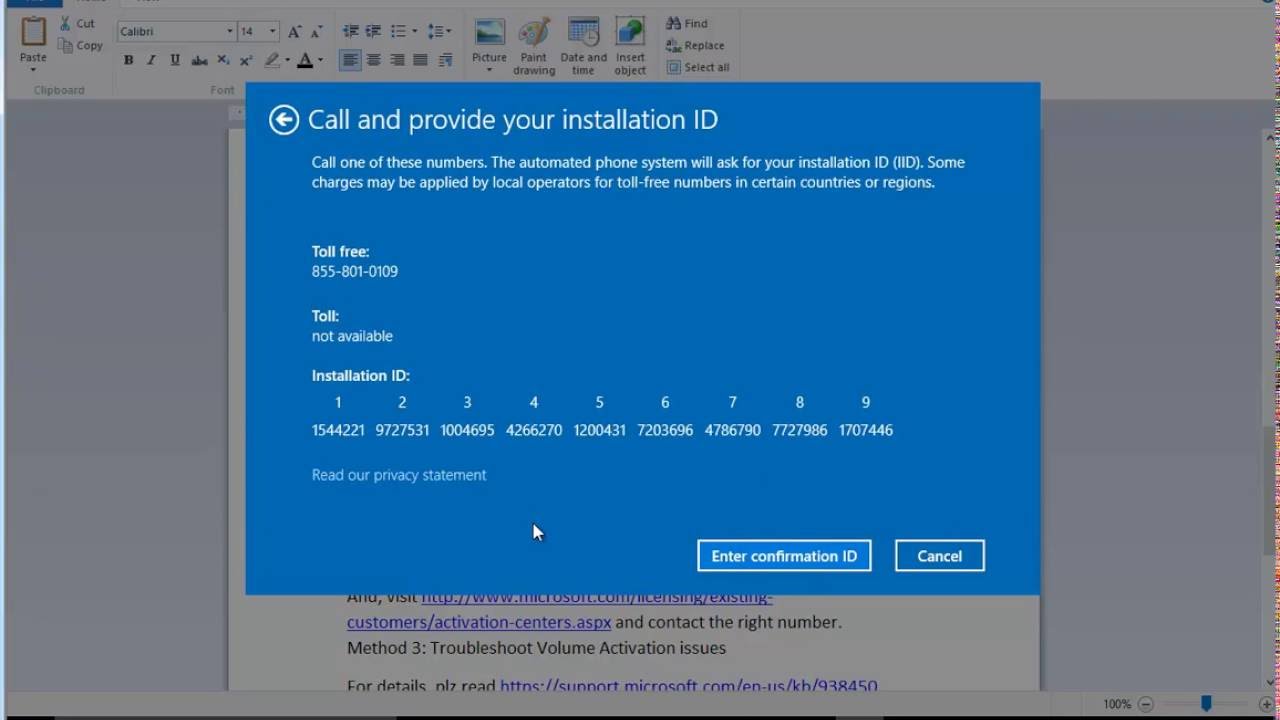This screenshot has height=720, width=1280.
Task: Click the Paste icon in WordPad
Action: point(33,32)
